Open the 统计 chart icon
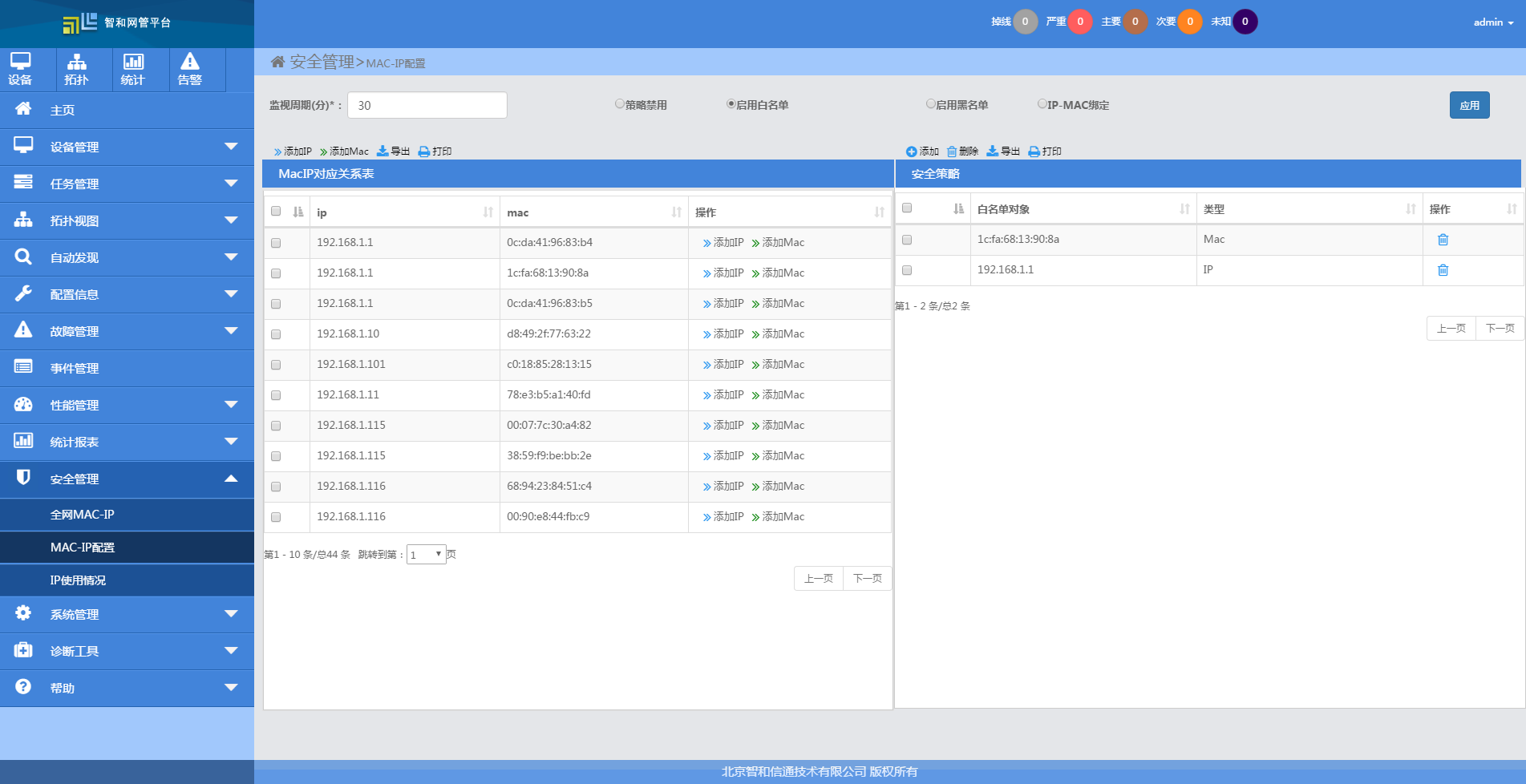Screen dimensions: 1526x784 (x=133, y=63)
